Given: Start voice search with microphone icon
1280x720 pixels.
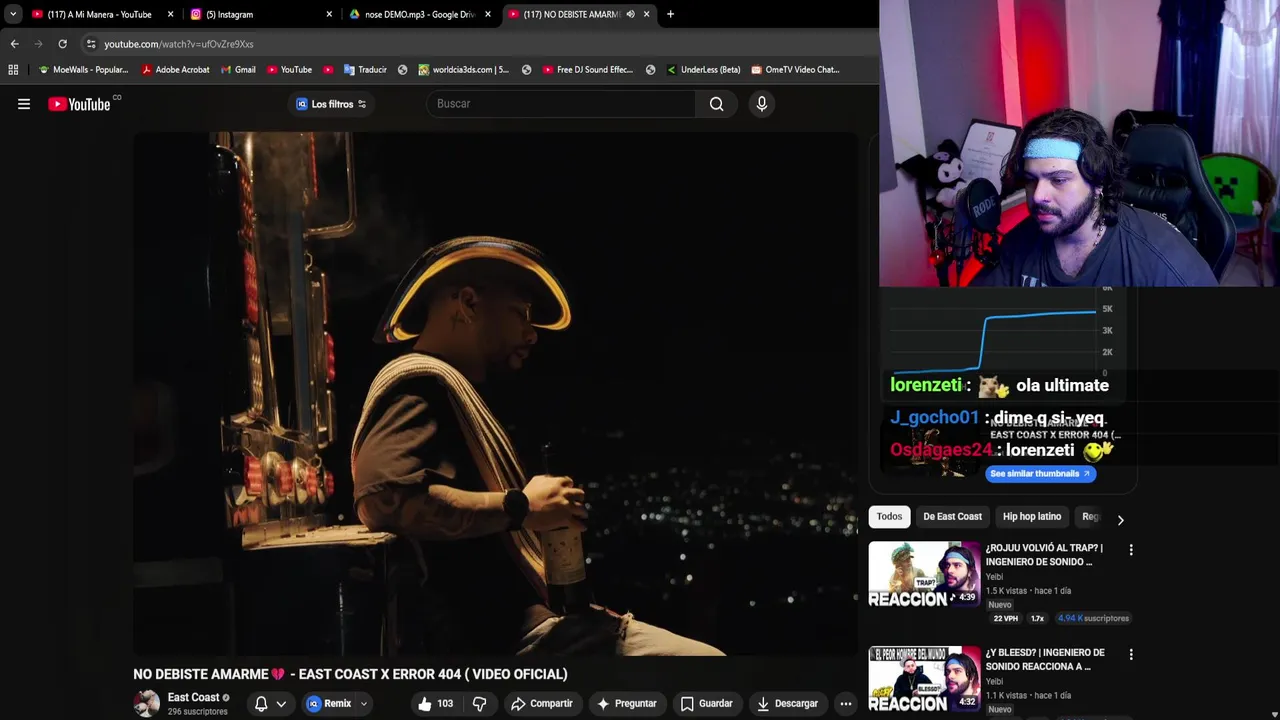Looking at the screenshot, I should pyautogui.click(x=761, y=104).
